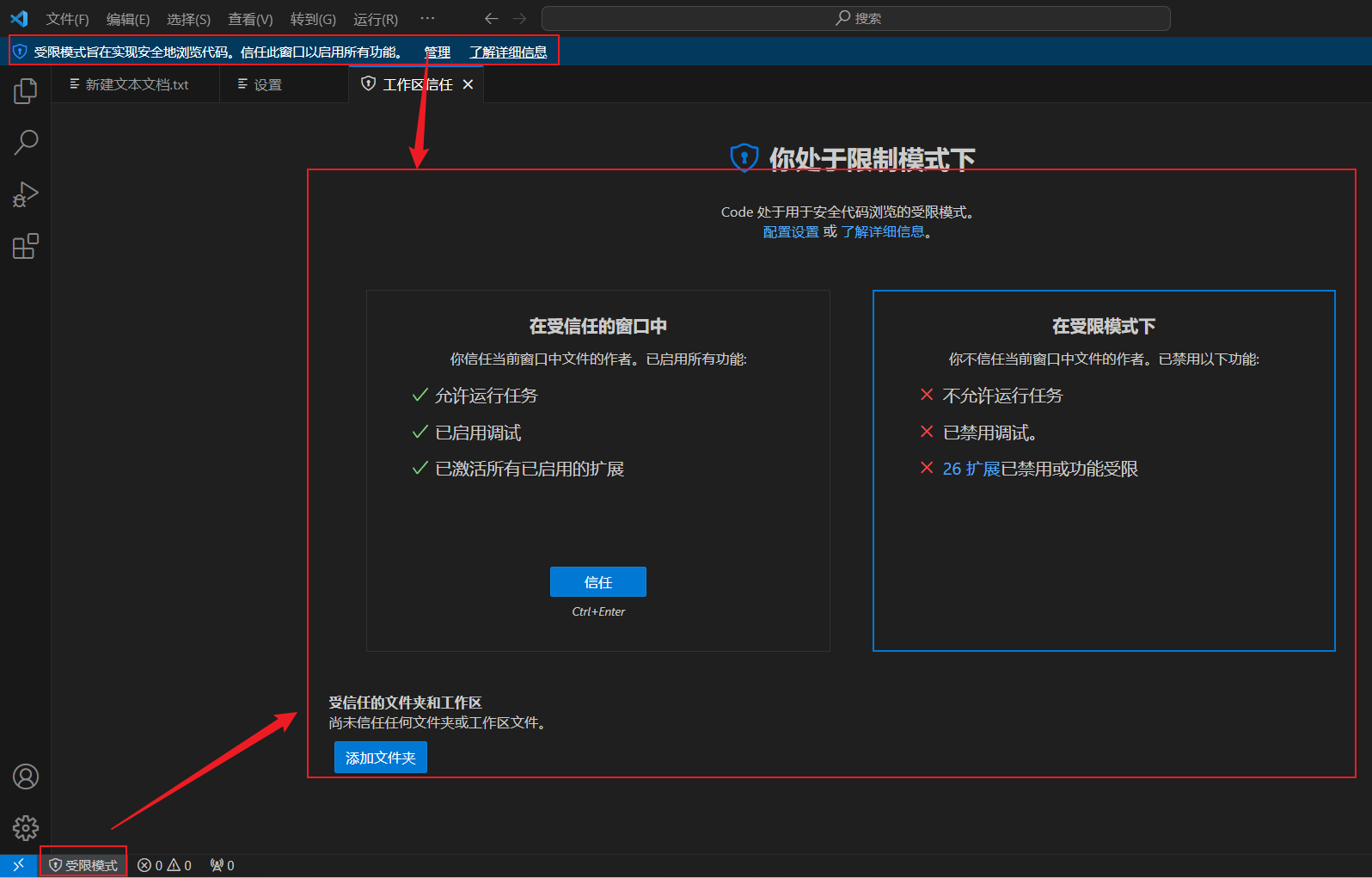The height and width of the screenshot is (878, 1372).
Task: Open Run and Debug view icon
Action: click(26, 195)
